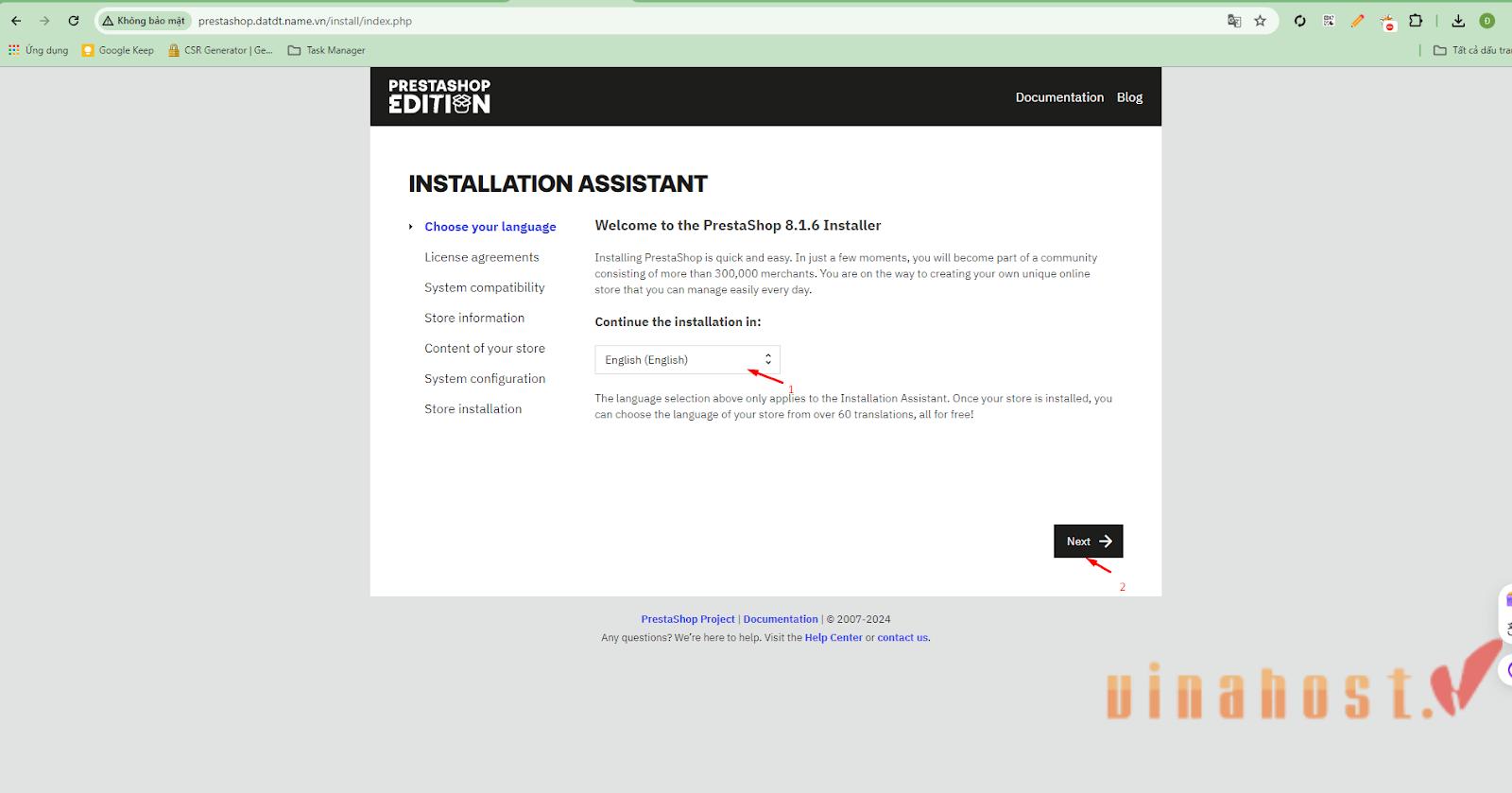The height and width of the screenshot is (793, 1512).
Task: Click the PrestaShop Edition logo
Action: pos(439,96)
